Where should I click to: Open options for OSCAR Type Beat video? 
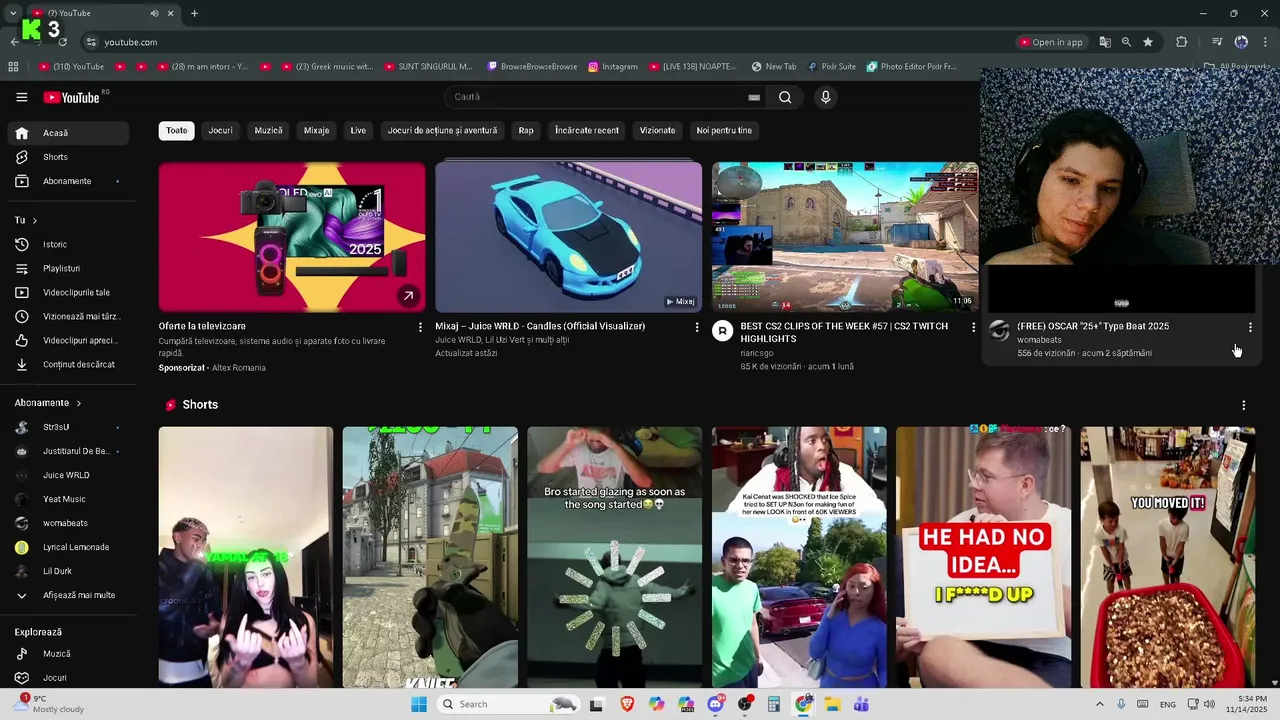pyautogui.click(x=1250, y=327)
